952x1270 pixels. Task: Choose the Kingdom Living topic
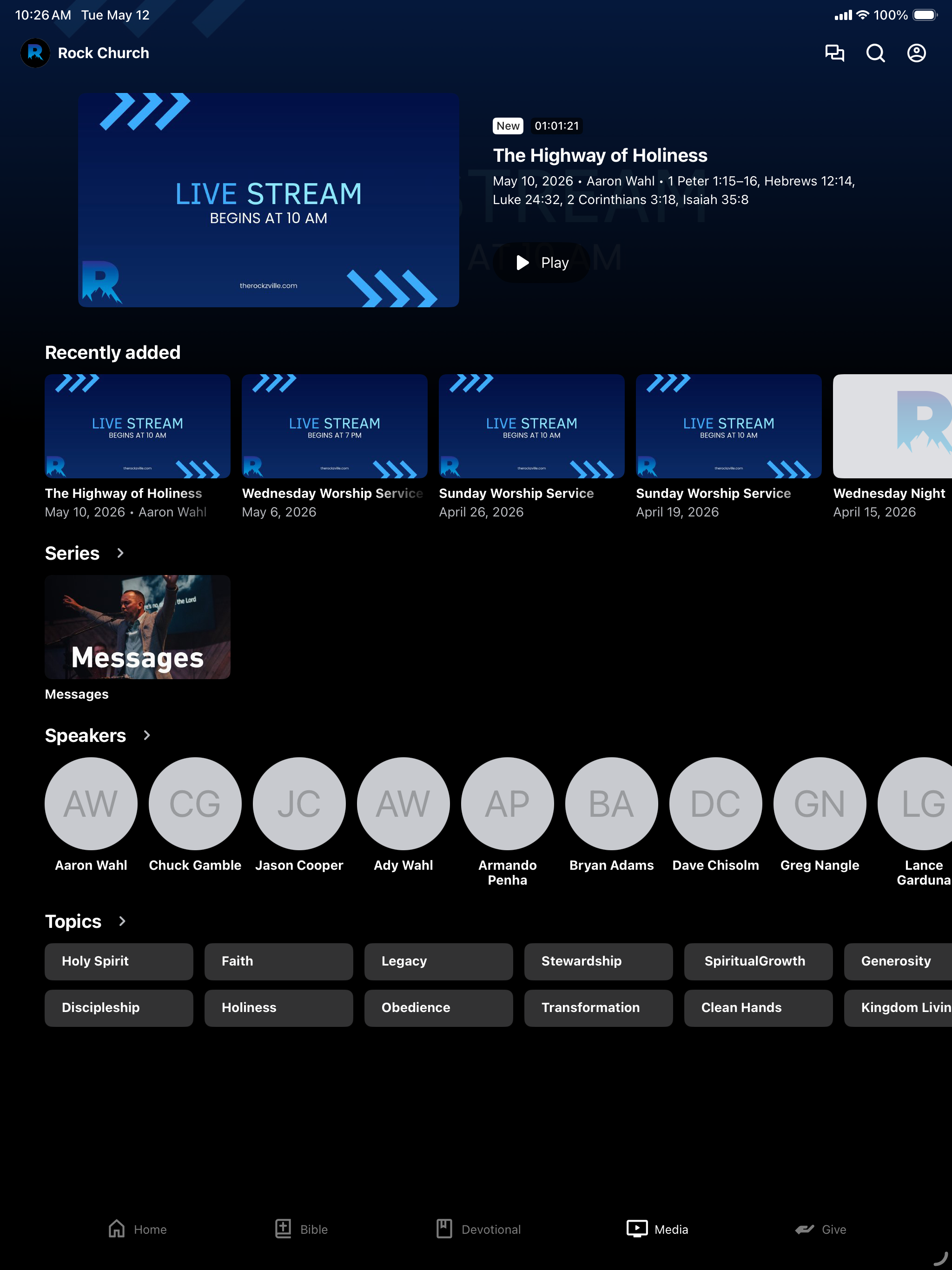pyautogui.click(x=898, y=1008)
